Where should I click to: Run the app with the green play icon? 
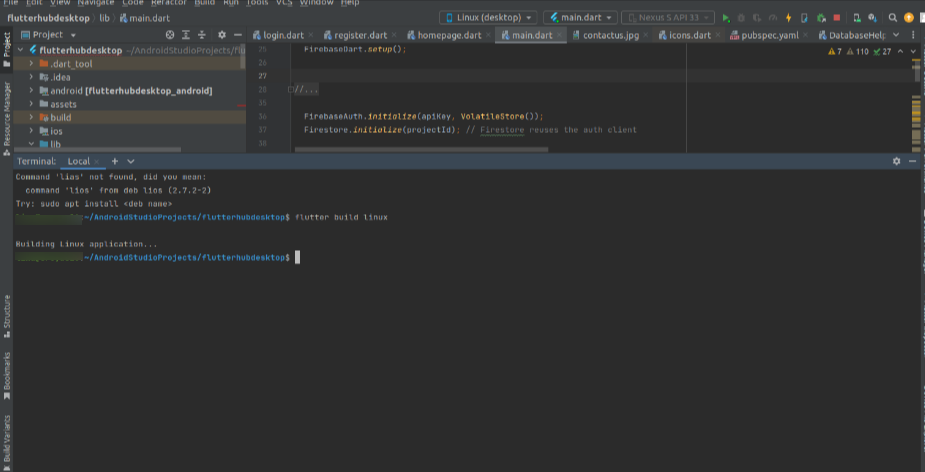point(727,18)
